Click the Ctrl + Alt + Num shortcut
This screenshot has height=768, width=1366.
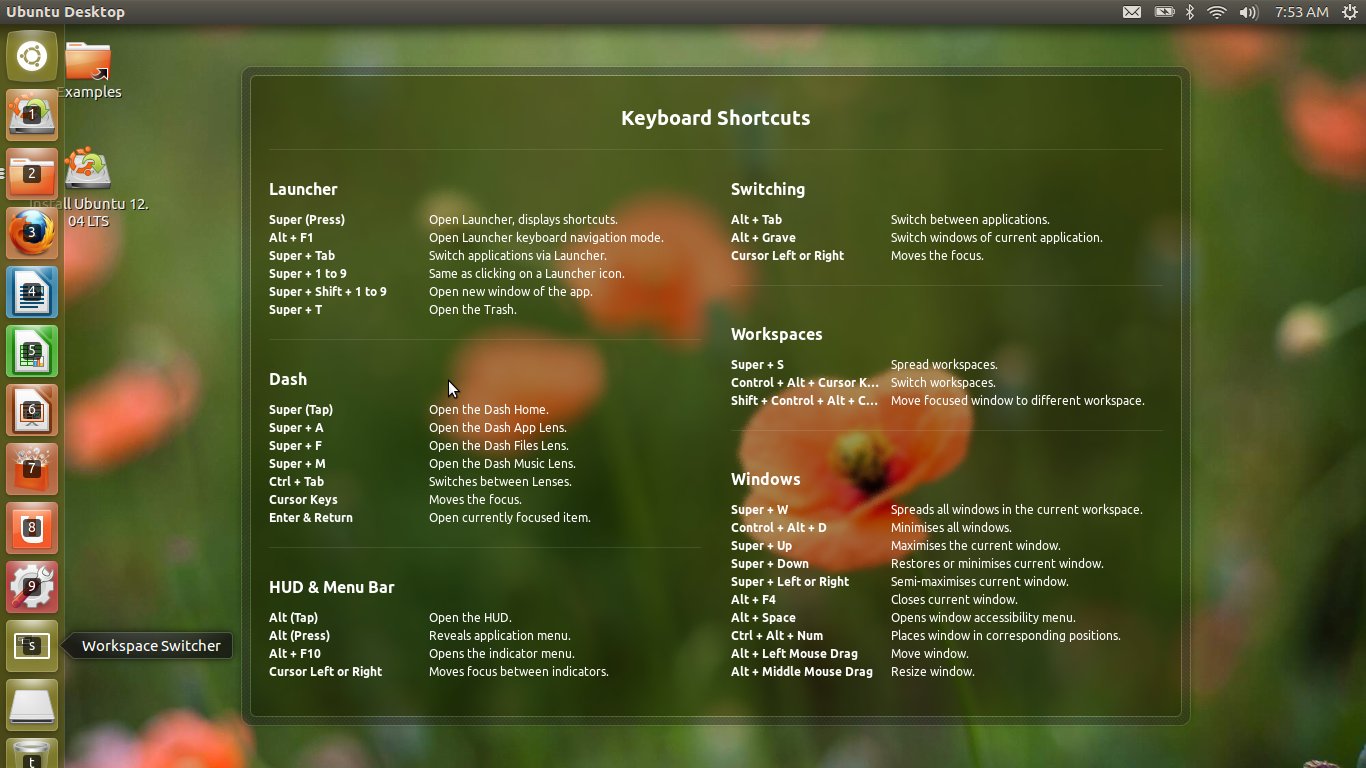pos(777,636)
